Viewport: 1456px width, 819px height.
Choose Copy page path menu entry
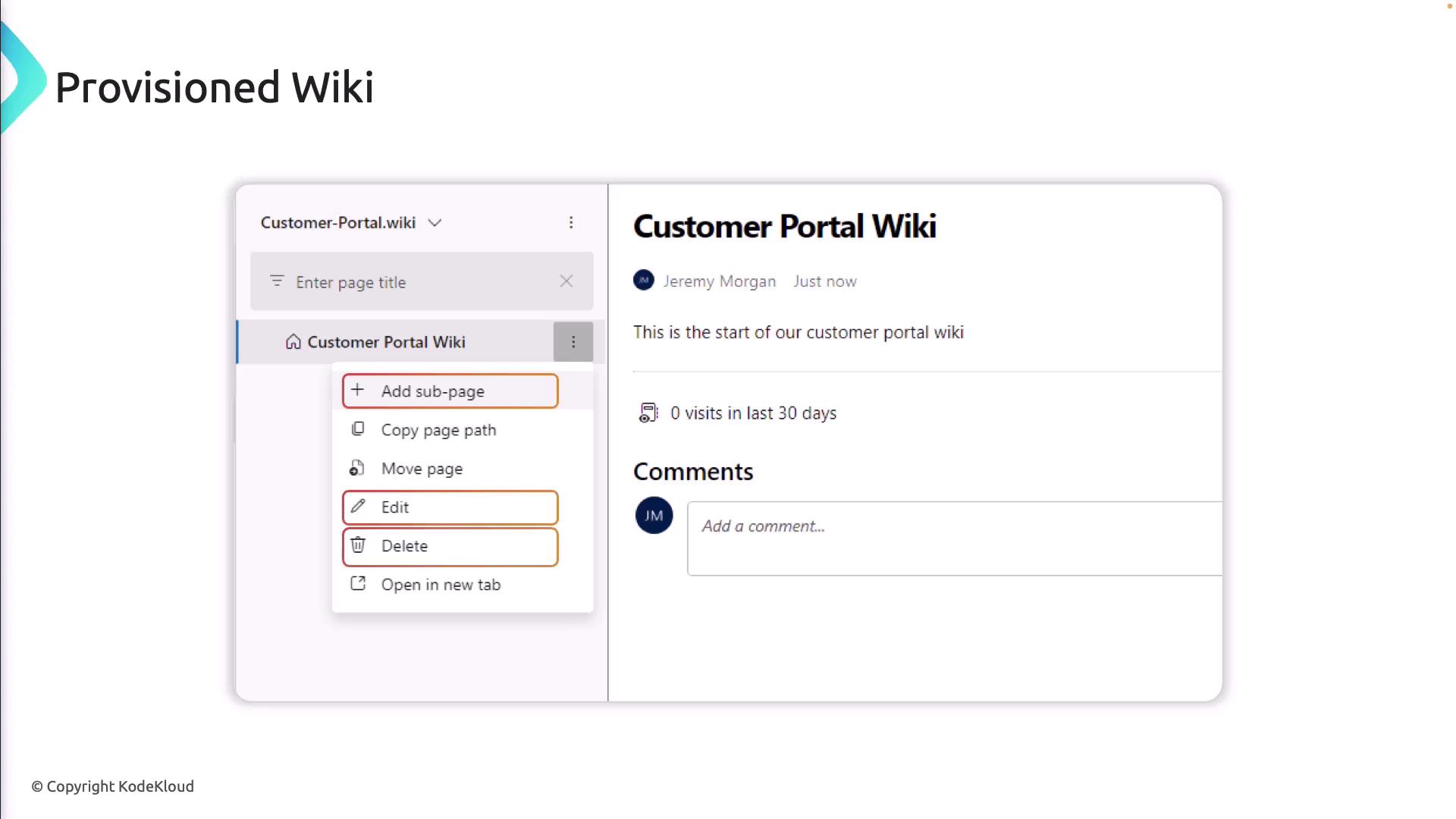tap(438, 430)
